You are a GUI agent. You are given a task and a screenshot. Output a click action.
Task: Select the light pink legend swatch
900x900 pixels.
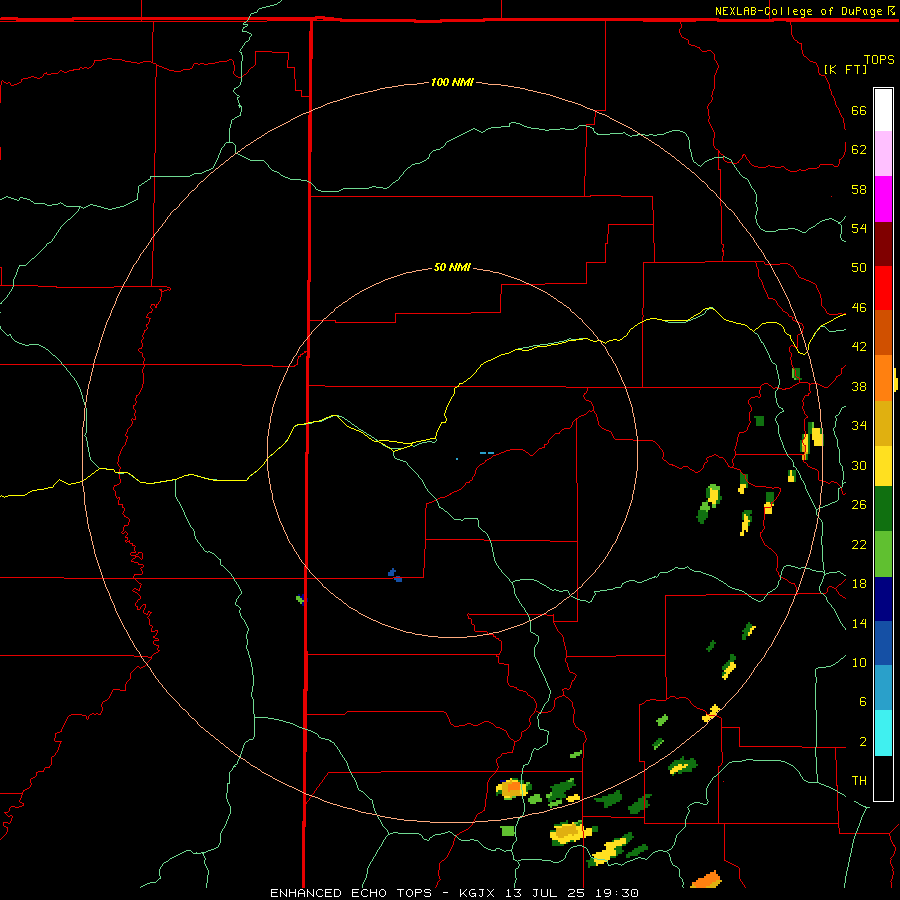click(883, 154)
